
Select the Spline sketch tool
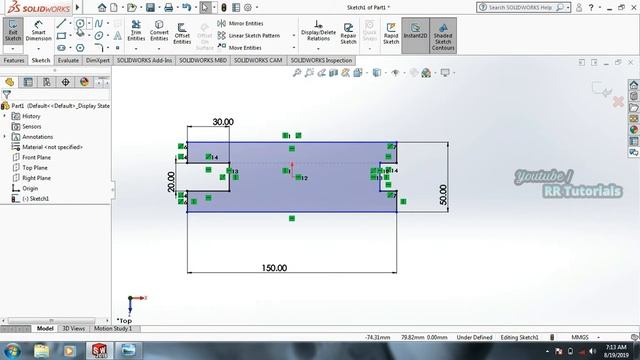pyautogui.click(x=98, y=24)
